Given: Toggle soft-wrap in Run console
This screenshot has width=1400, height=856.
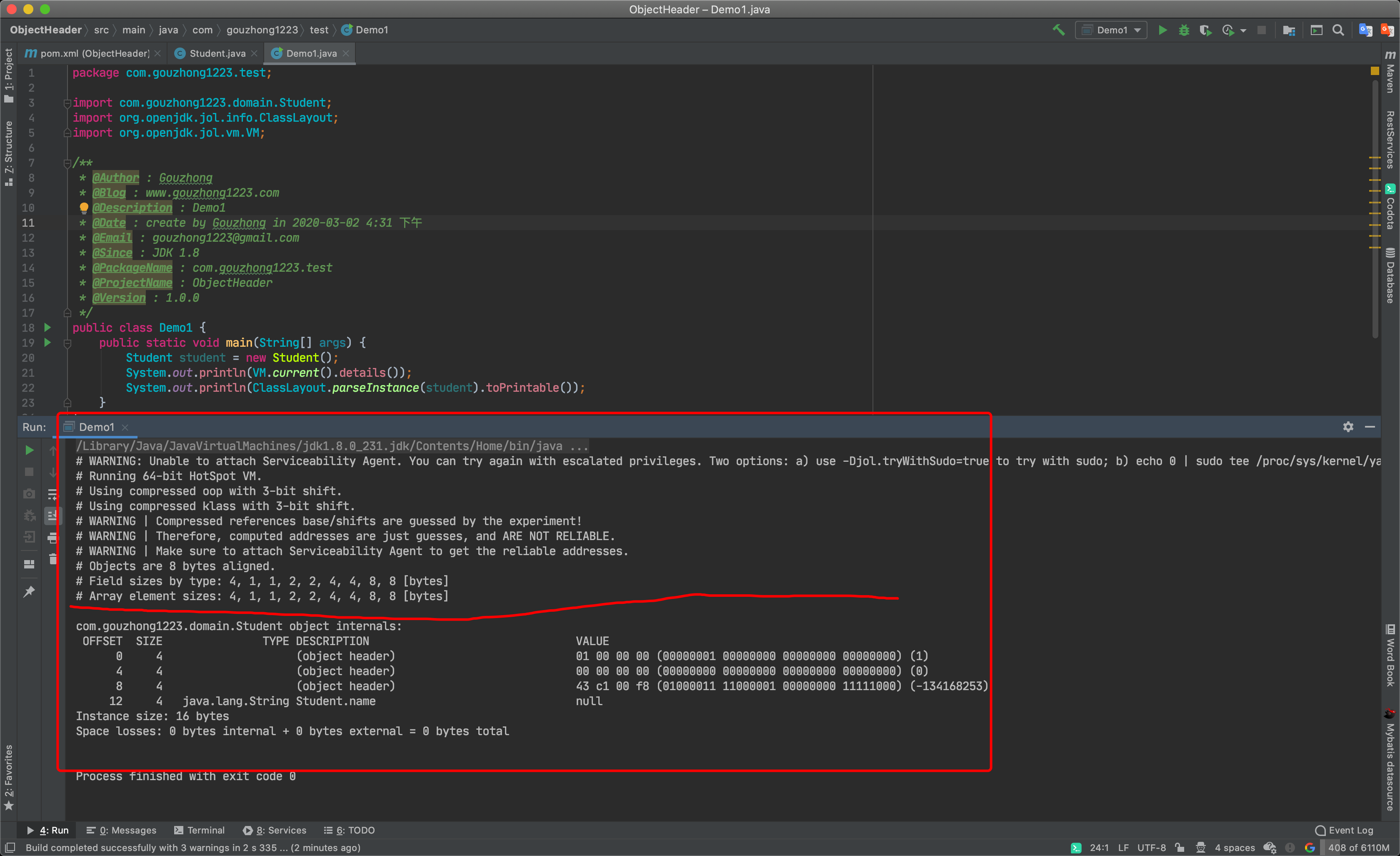Looking at the screenshot, I should (52, 494).
